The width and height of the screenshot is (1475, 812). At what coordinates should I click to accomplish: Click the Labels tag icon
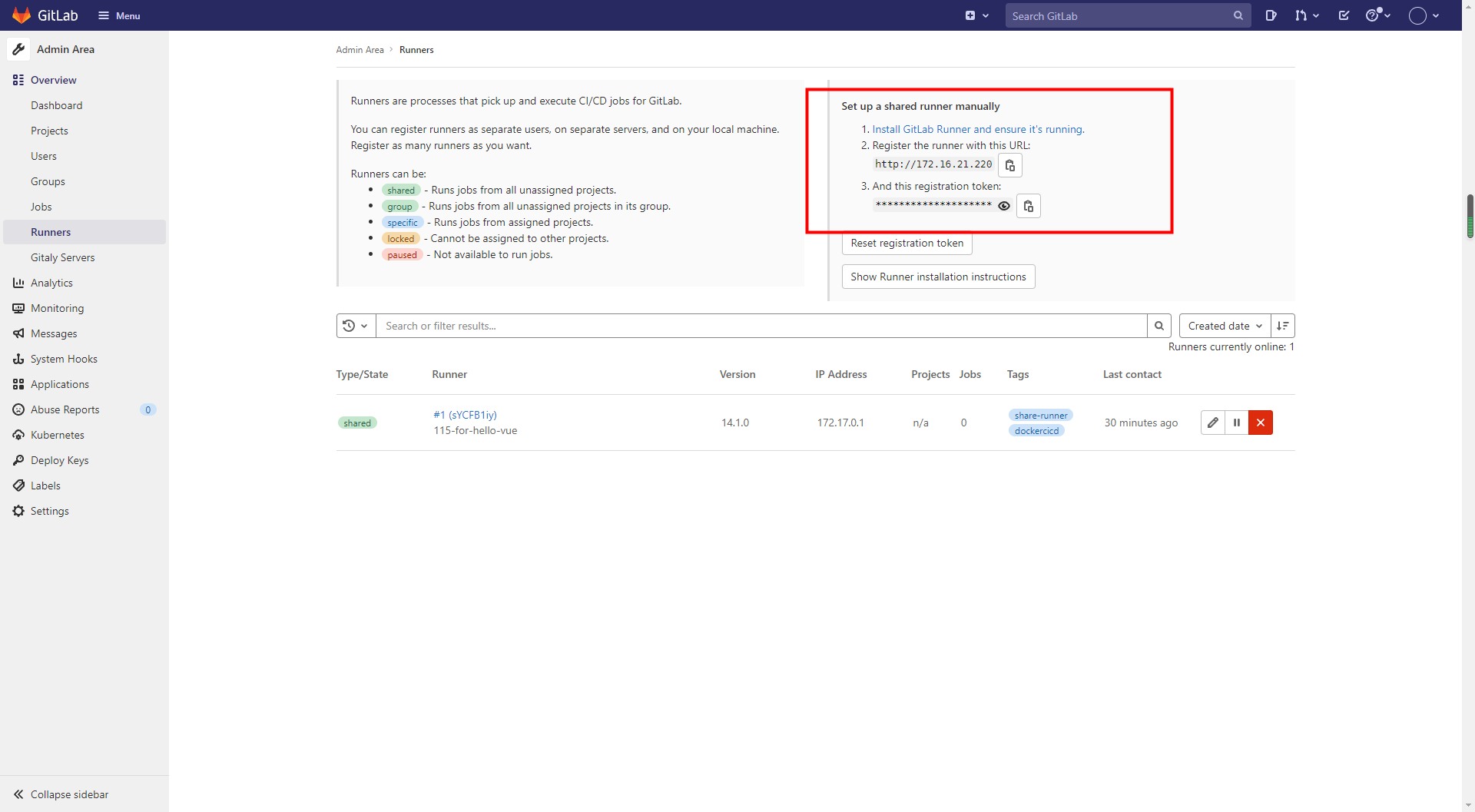pyautogui.click(x=18, y=486)
